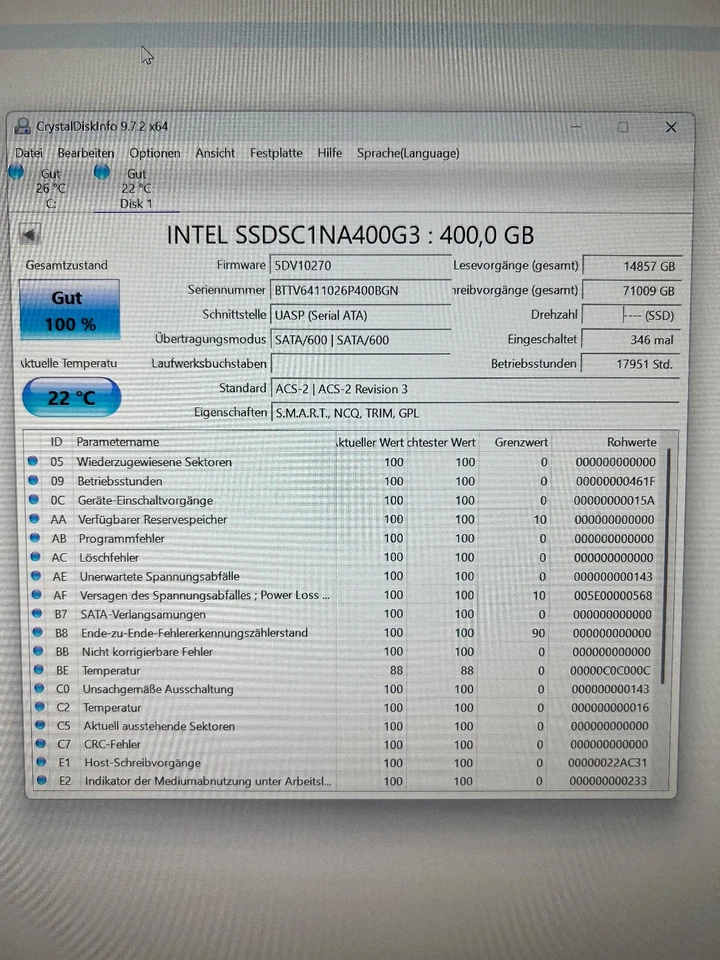The height and width of the screenshot is (960, 720).
Task: Click the status dot for Unerwartete Spannungsabfälle
Action: tap(36, 576)
